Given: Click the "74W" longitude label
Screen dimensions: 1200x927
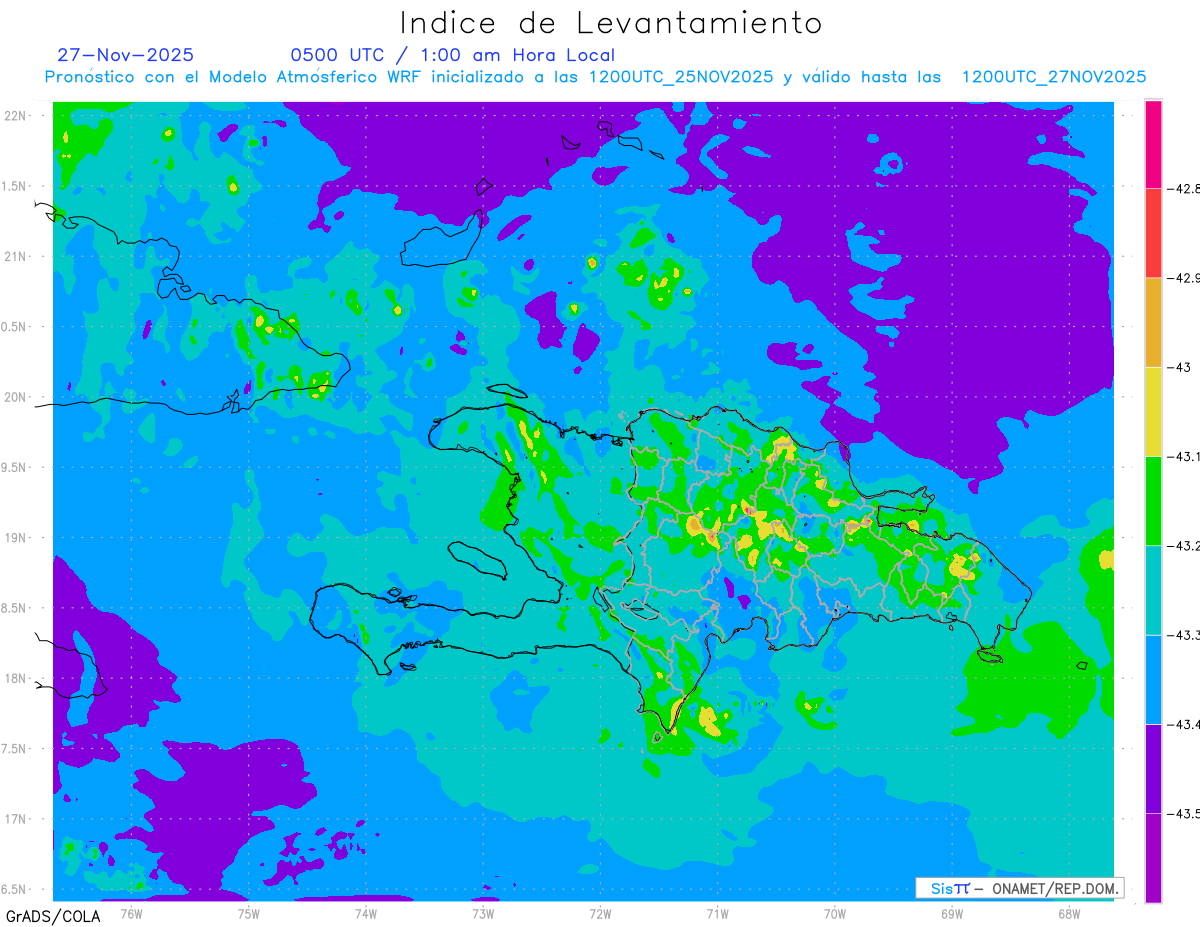Looking at the screenshot, I should pyautogui.click(x=366, y=914).
